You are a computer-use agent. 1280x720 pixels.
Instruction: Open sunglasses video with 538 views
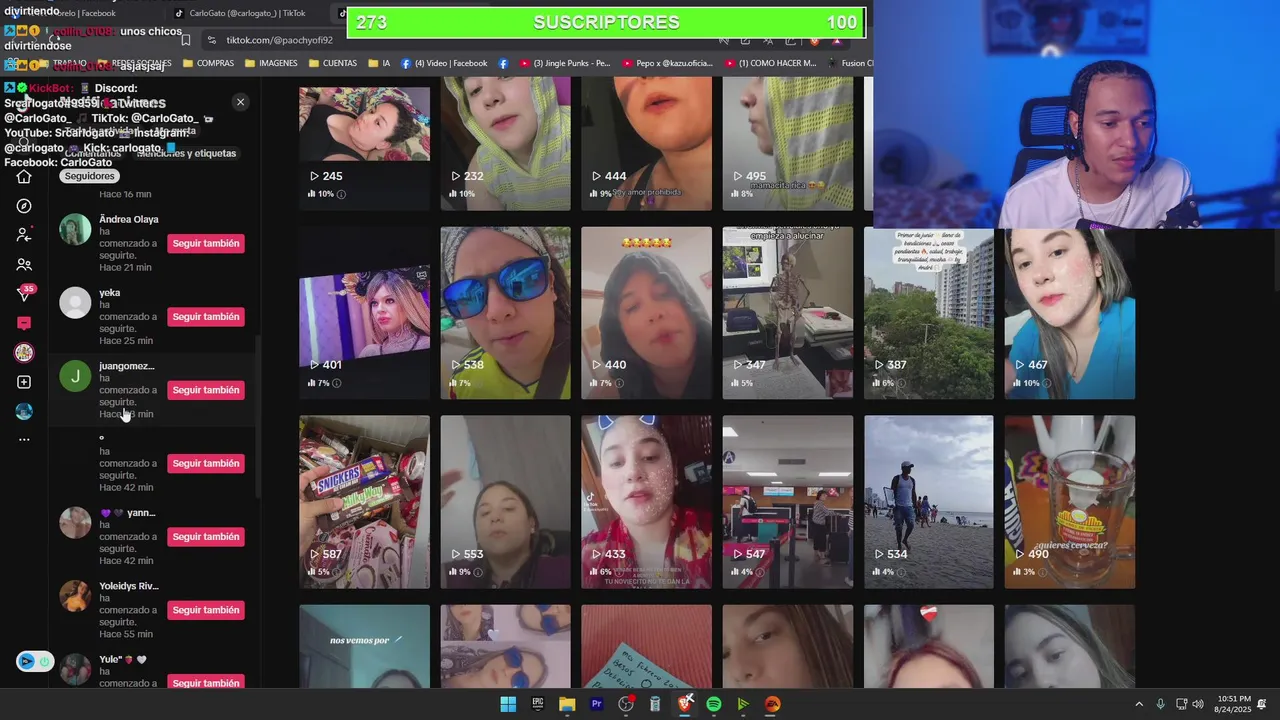tap(505, 313)
